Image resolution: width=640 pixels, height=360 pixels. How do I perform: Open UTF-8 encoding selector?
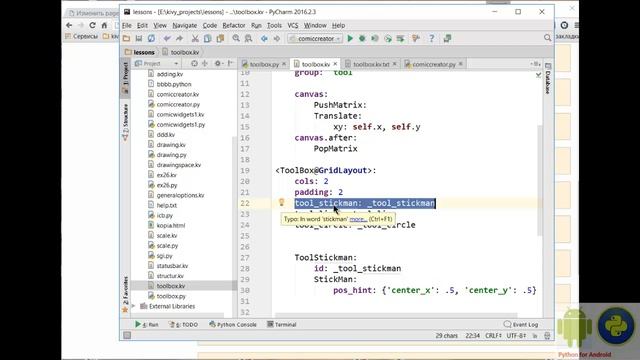(x=516, y=335)
